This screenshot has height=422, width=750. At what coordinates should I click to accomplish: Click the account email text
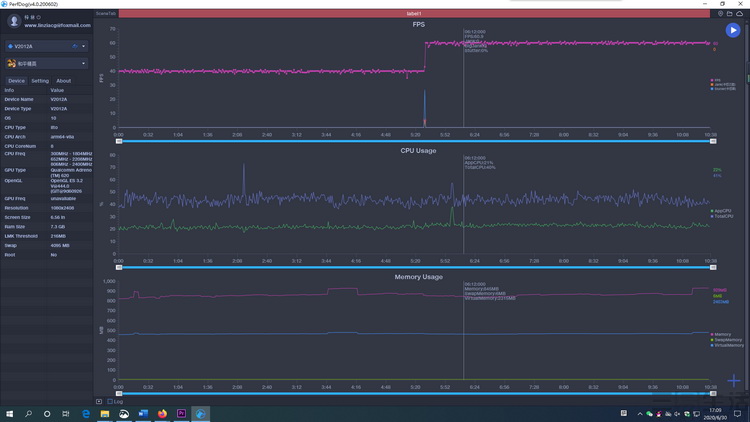tap(57, 25)
